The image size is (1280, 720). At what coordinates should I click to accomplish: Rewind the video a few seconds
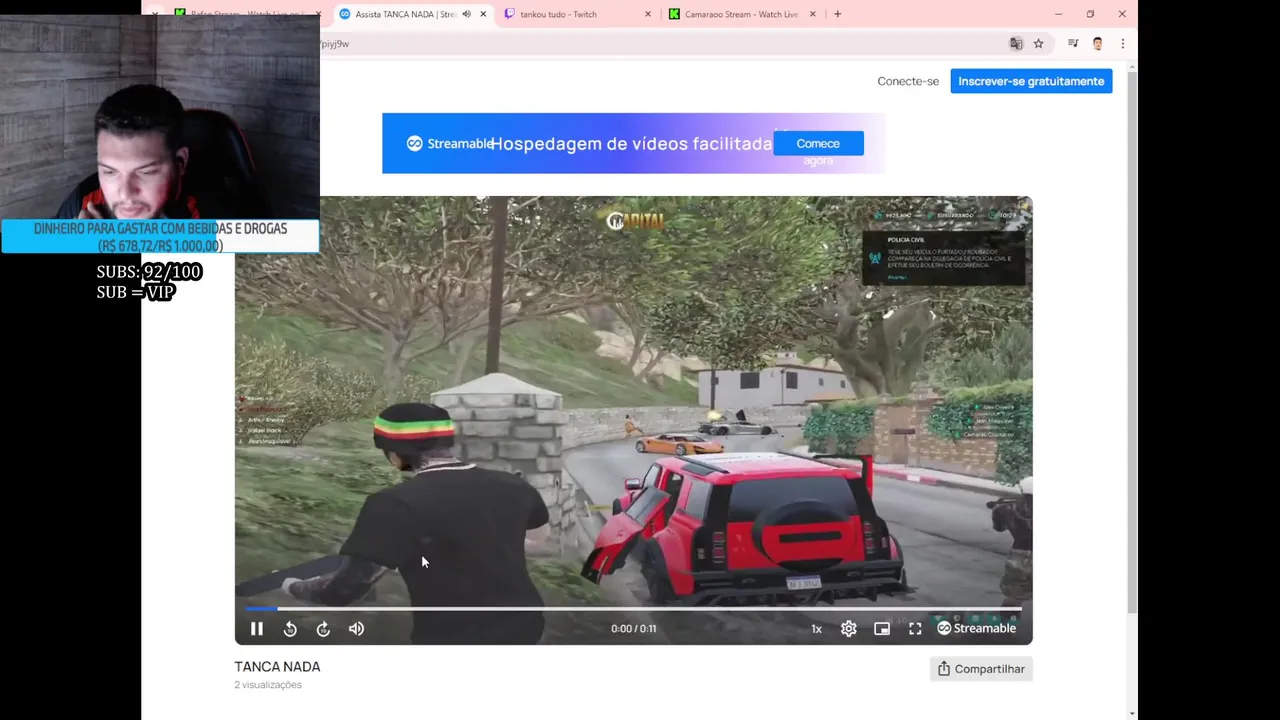point(290,629)
